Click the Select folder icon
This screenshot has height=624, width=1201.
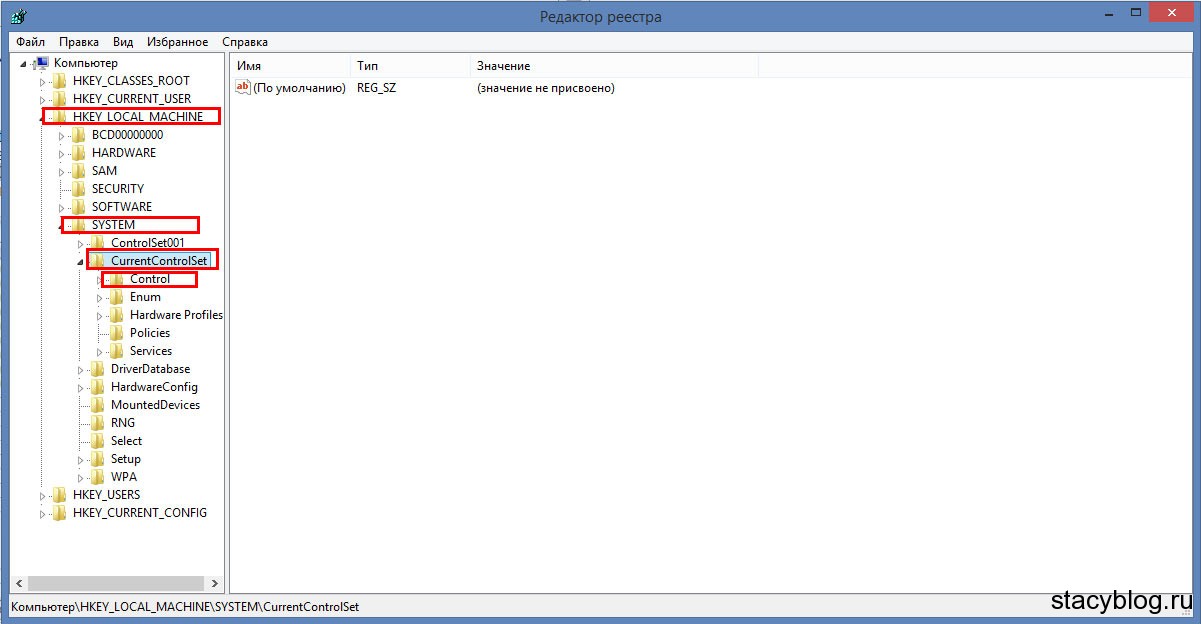98,441
